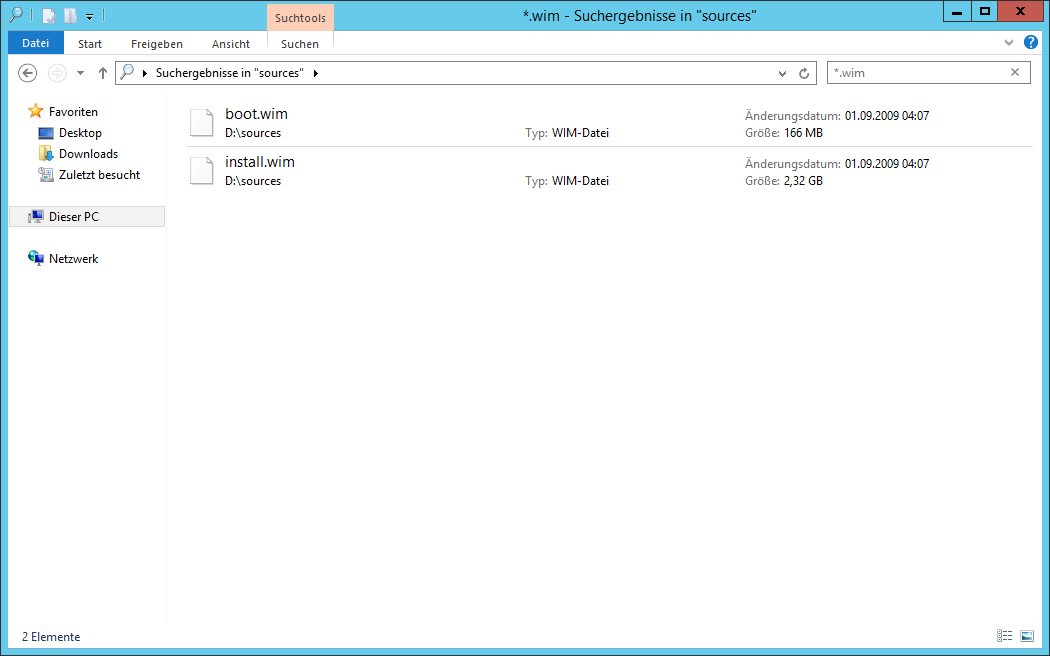
Task: Switch to details view in status bar
Action: 1004,636
